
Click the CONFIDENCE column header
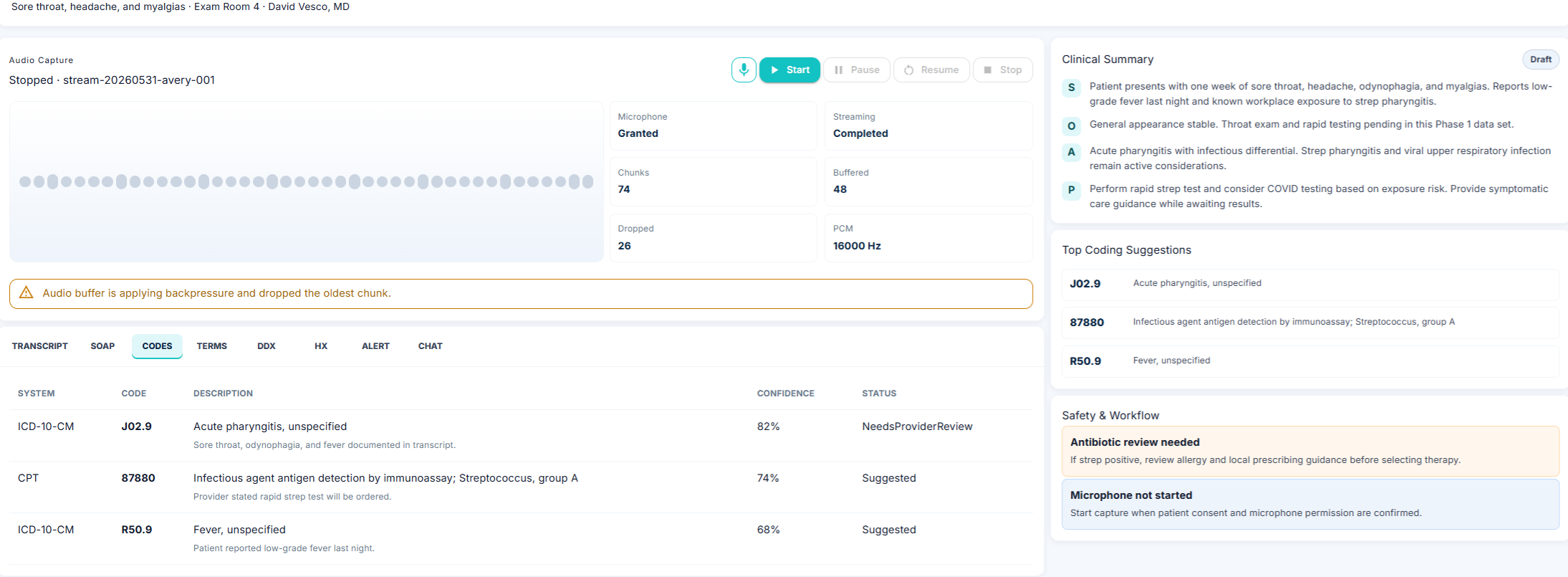click(786, 394)
